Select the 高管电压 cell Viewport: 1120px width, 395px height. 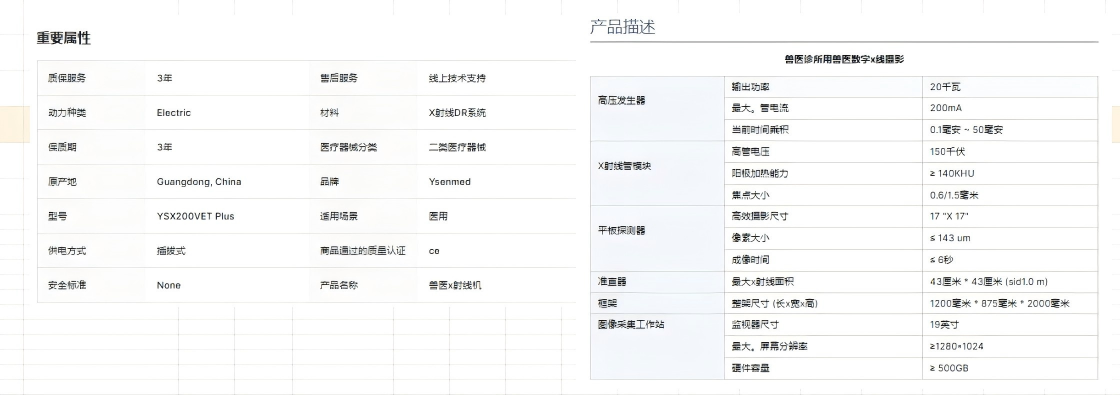pyautogui.click(x=824, y=151)
